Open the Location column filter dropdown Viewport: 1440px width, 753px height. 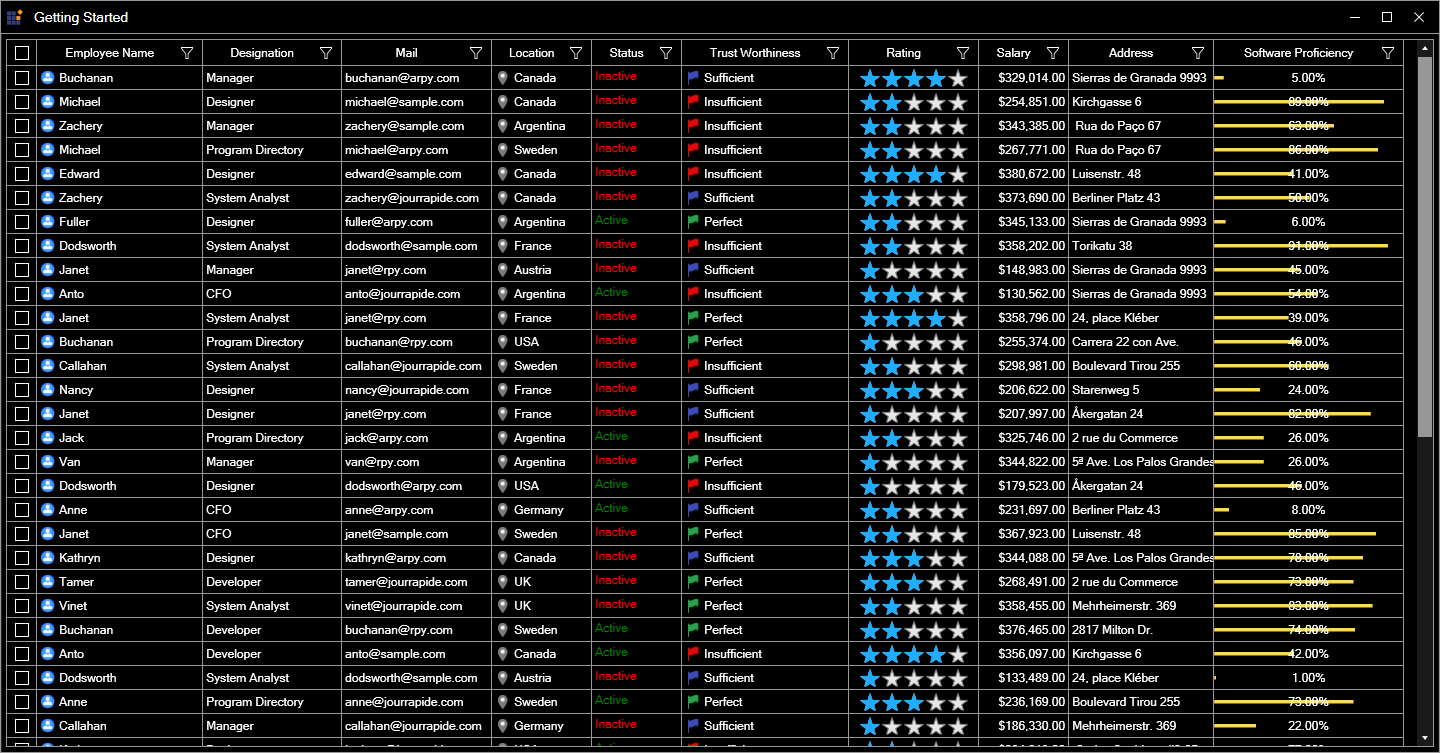point(576,53)
